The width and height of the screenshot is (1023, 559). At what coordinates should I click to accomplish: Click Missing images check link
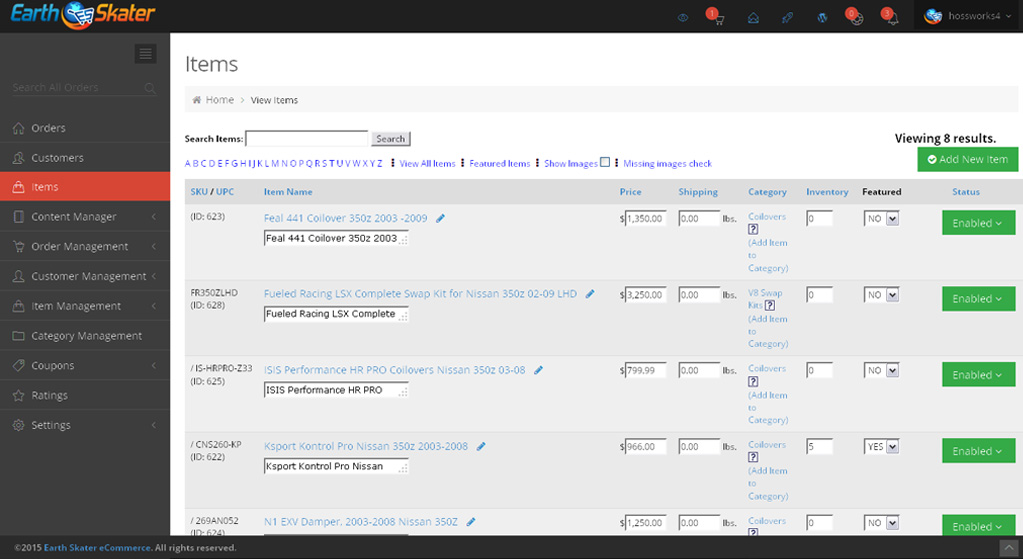click(x=667, y=164)
